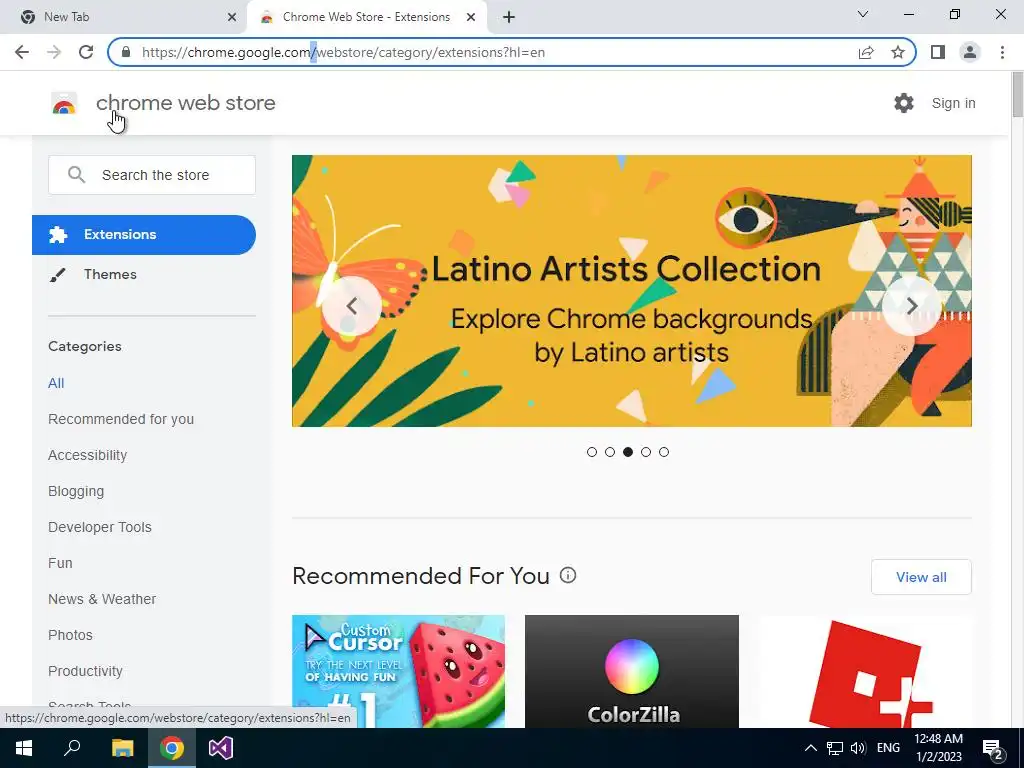Open the network status tray icon
This screenshot has height=768, width=1024.
(835, 748)
